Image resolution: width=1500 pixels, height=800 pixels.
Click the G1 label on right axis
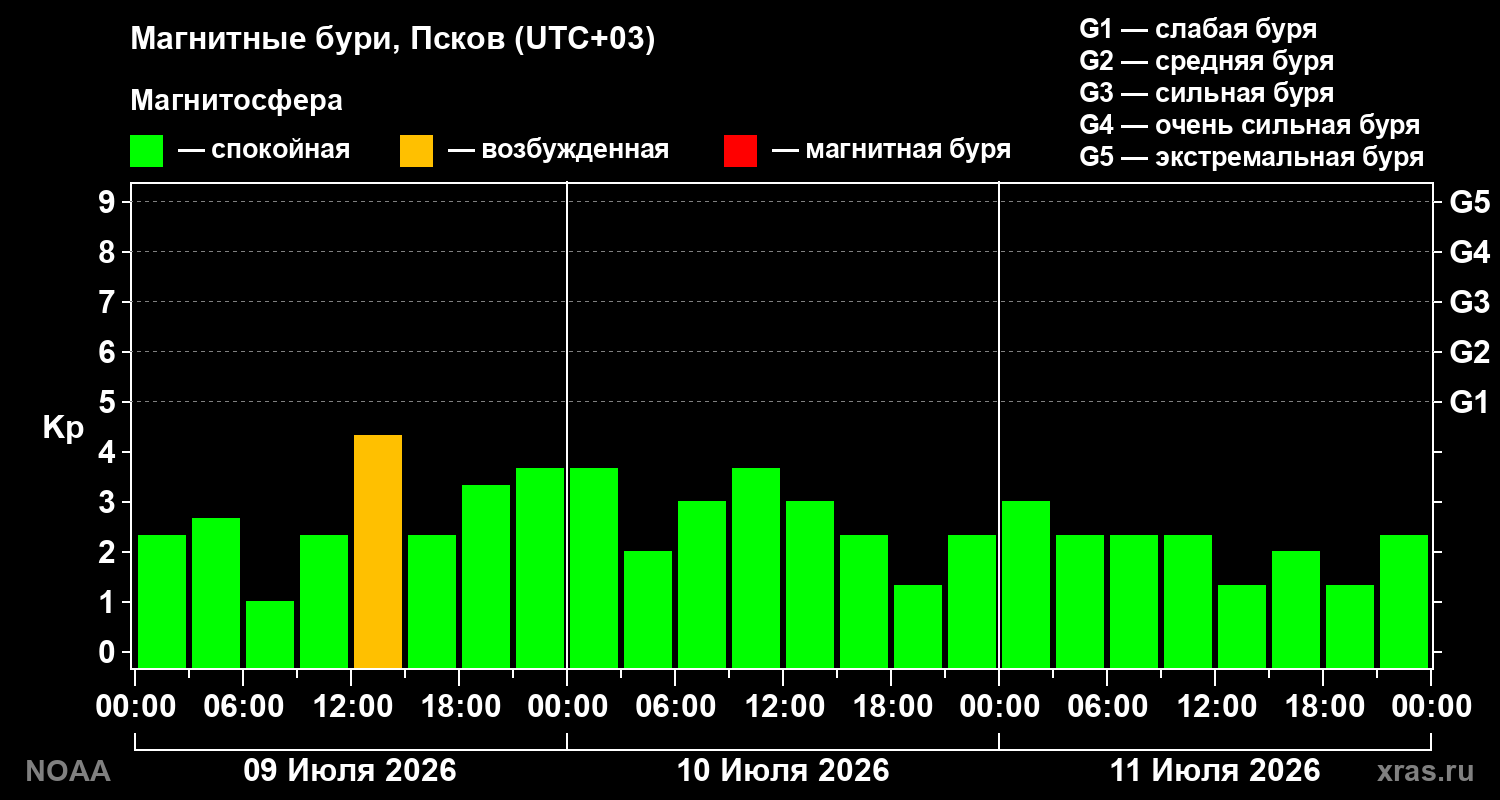(x=1469, y=402)
